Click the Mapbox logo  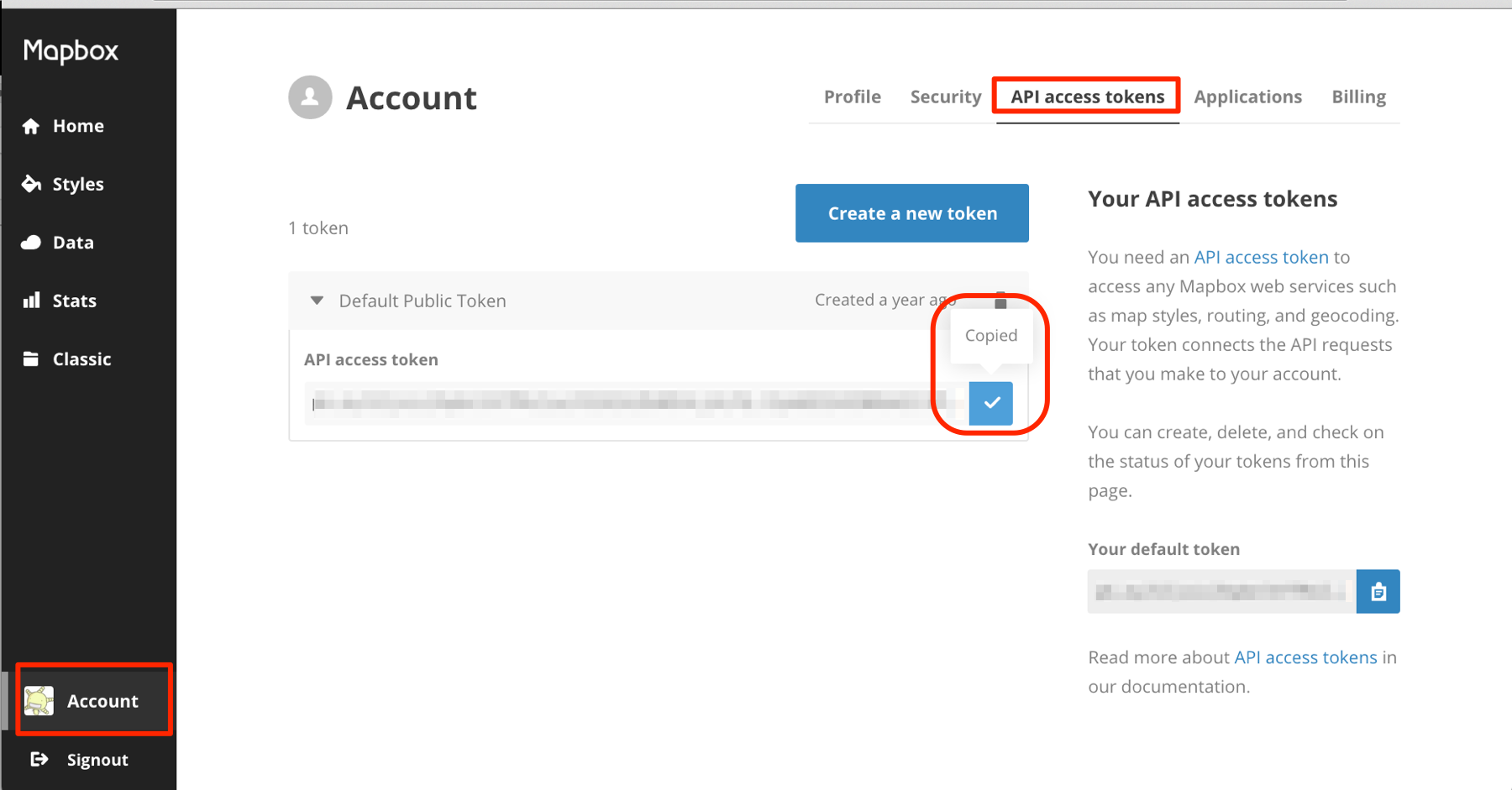pyautogui.click(x=71, y=51)
